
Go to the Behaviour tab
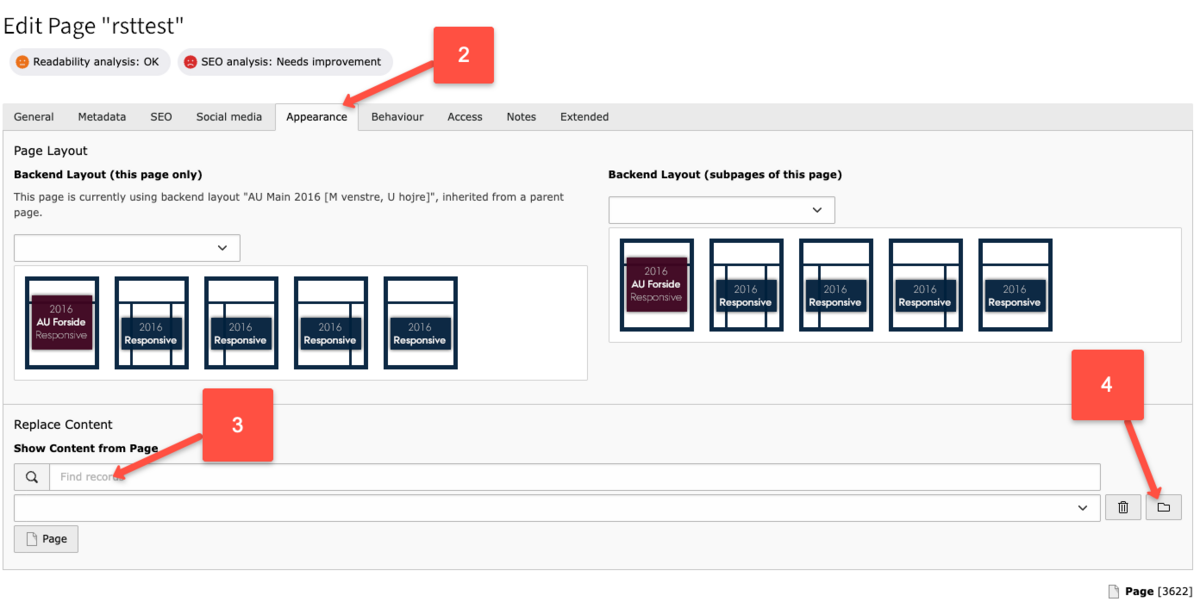coord(397,117)
